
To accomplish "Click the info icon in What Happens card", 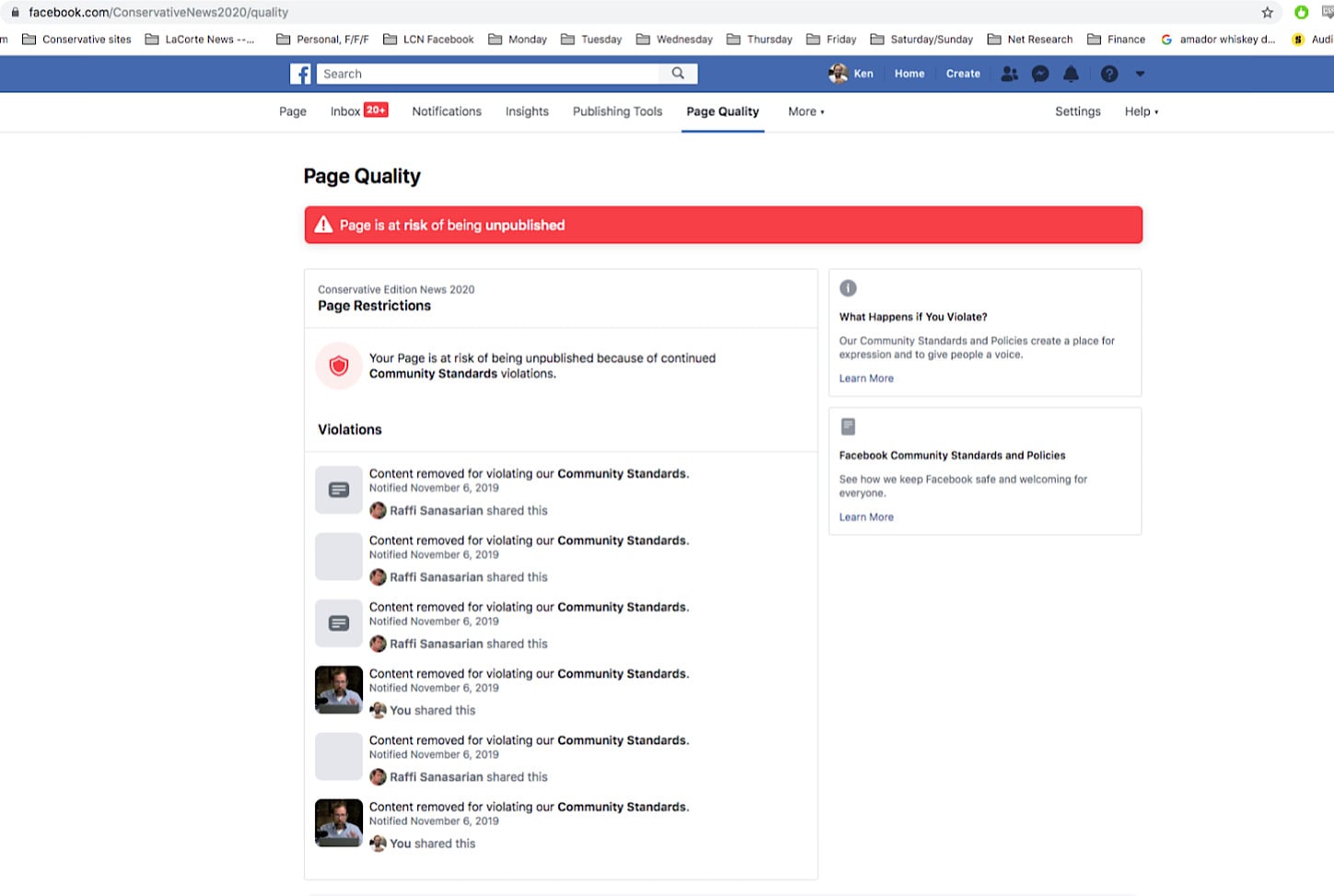I will click(x=848, y=288).
